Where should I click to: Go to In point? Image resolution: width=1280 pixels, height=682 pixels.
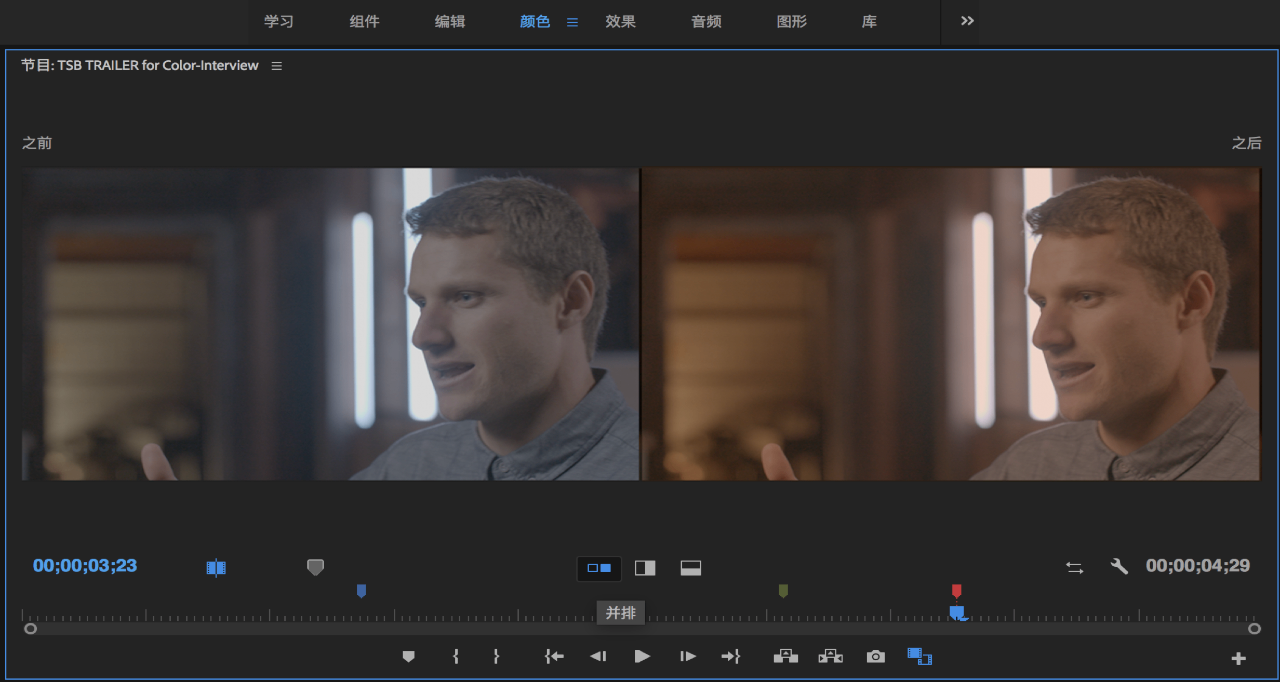pos(554,657)
